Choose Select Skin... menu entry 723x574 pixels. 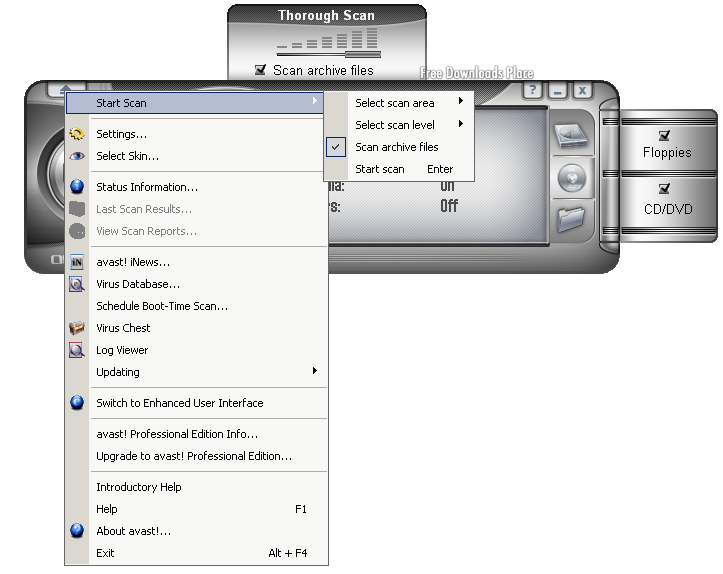point(196,156)
